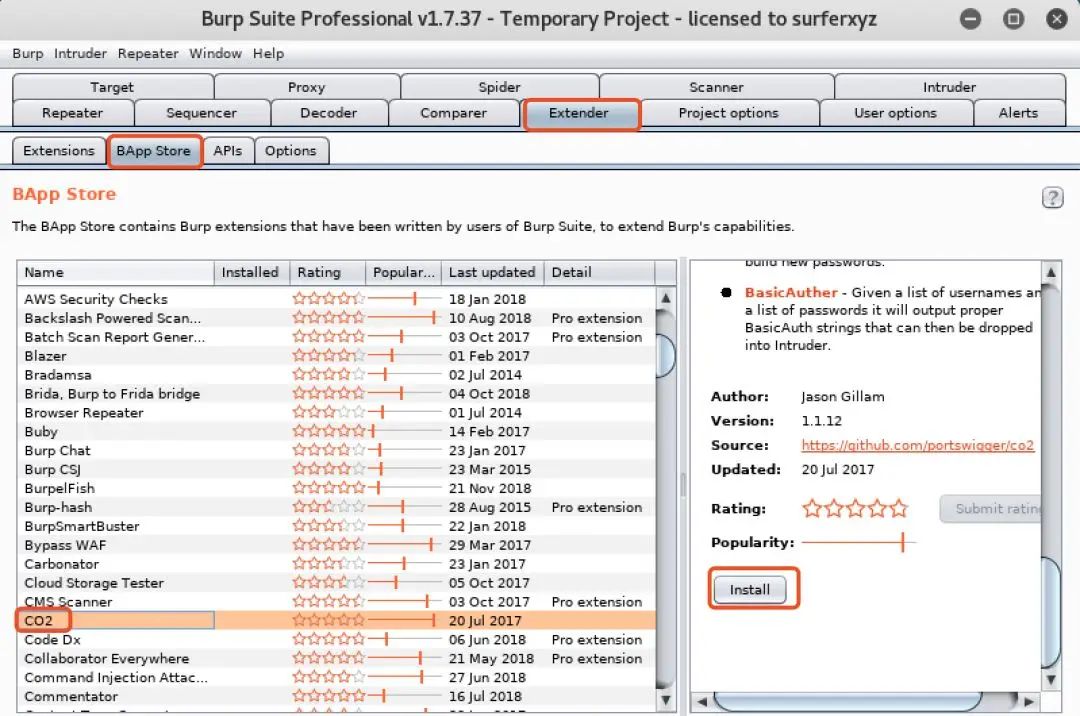The height and width of the screenshot is (716, 1080).
Task: Open the Project options tab
Action: [729, 113]
